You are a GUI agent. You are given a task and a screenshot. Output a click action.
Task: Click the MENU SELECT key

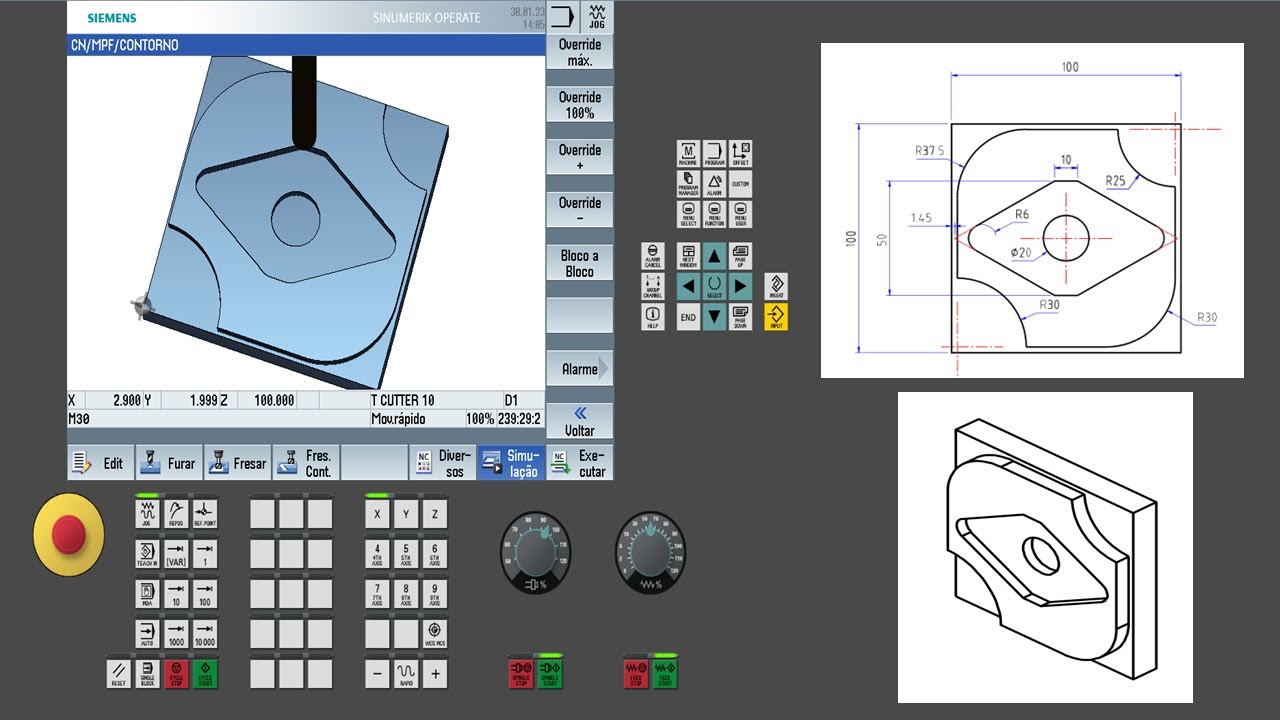[x=688, y=215]
